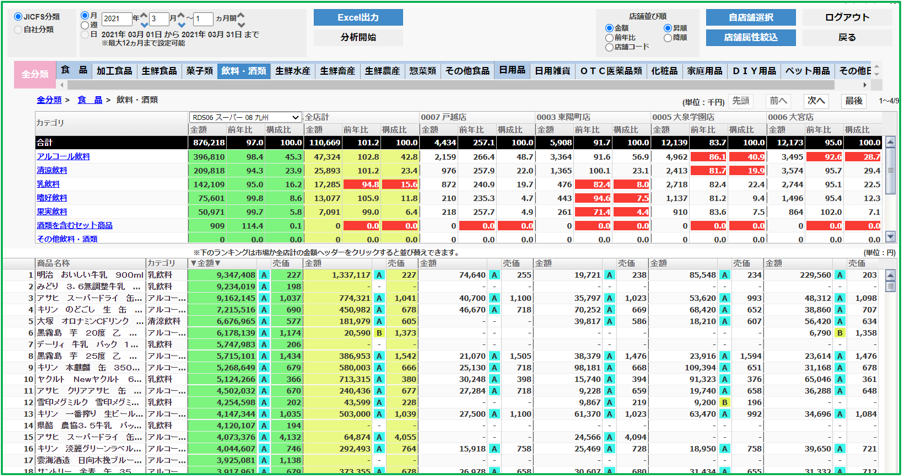
Task: Click the year input field showing 2021
Action: point(117,19)
